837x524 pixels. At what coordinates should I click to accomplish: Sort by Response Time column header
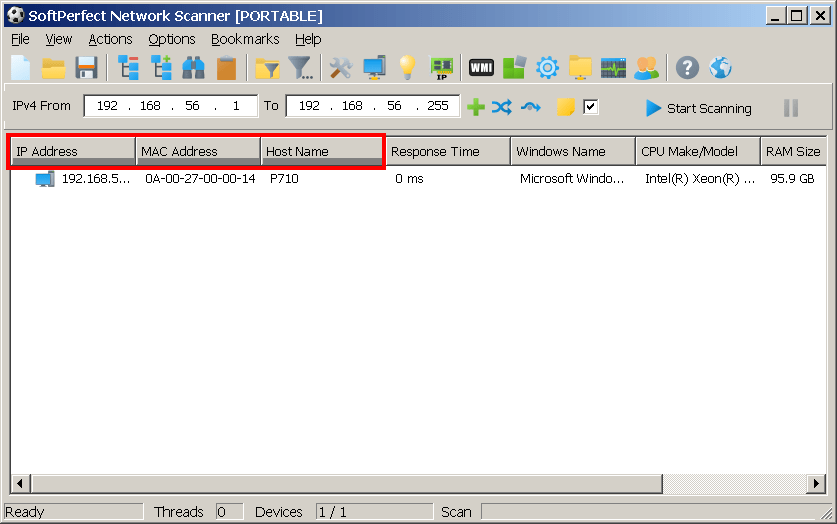448,152
